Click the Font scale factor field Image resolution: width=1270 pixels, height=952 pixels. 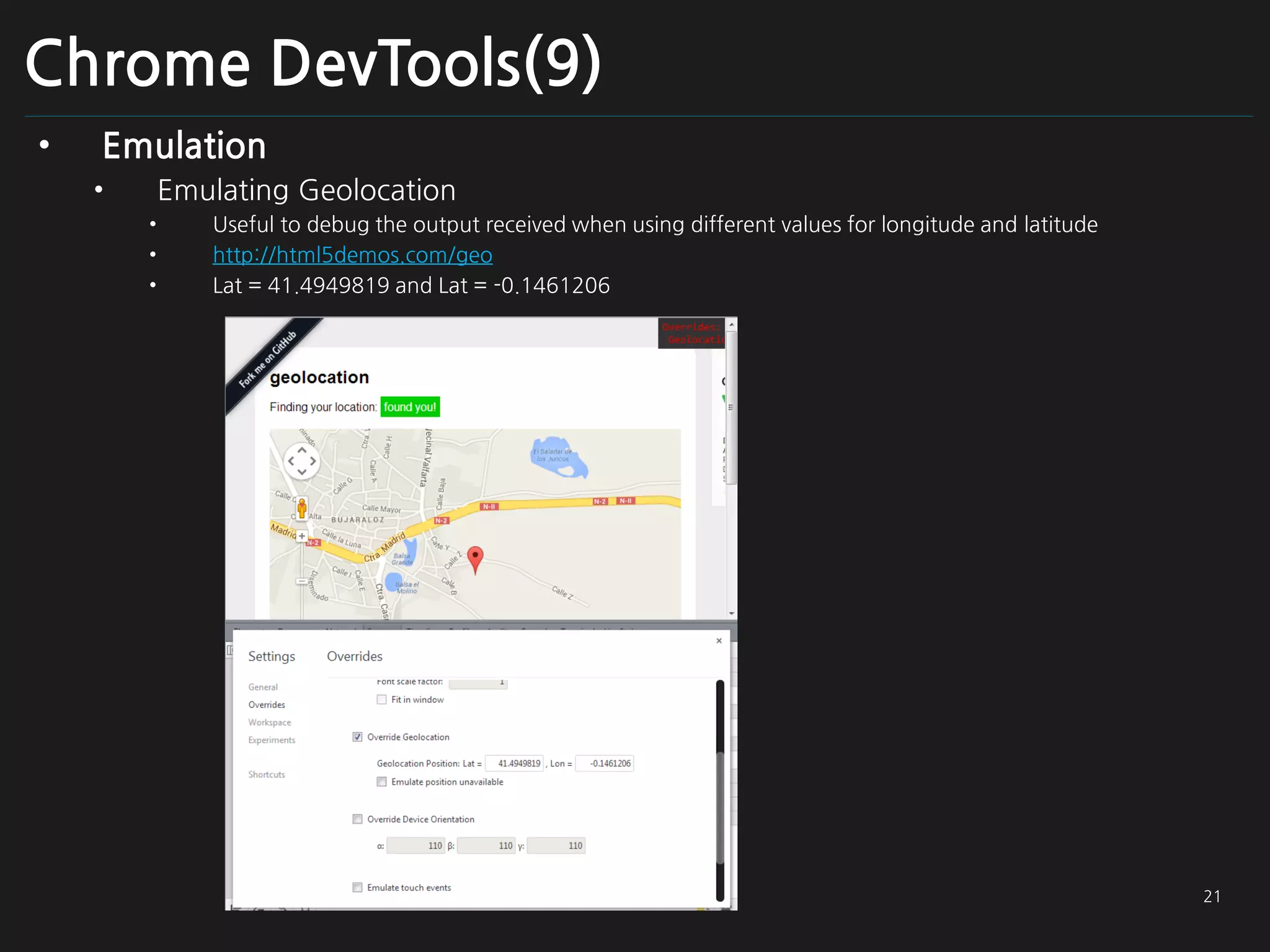[x=478, y=682]
